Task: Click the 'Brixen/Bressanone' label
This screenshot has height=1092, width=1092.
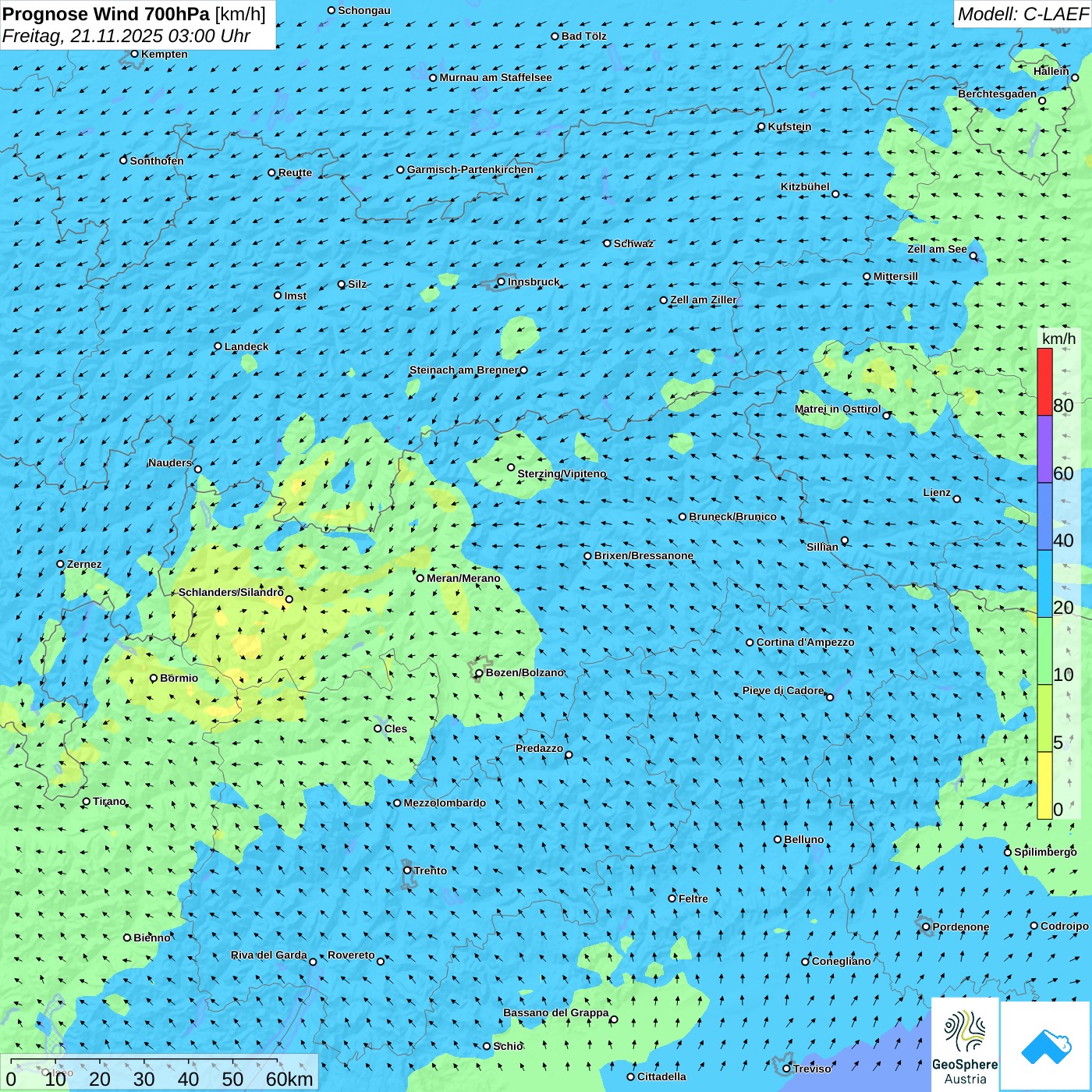Action: pos(643,555)
